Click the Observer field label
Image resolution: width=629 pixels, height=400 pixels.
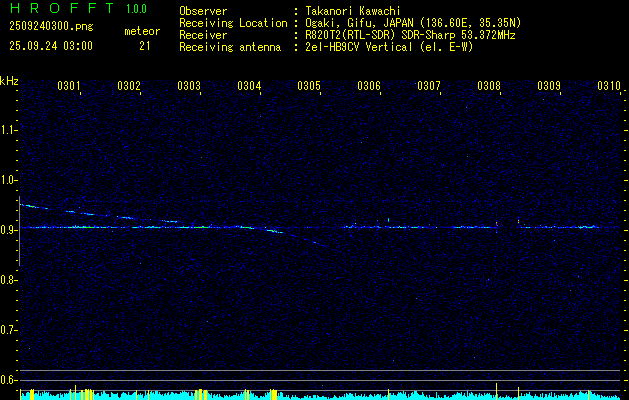[x=203, y=11]
